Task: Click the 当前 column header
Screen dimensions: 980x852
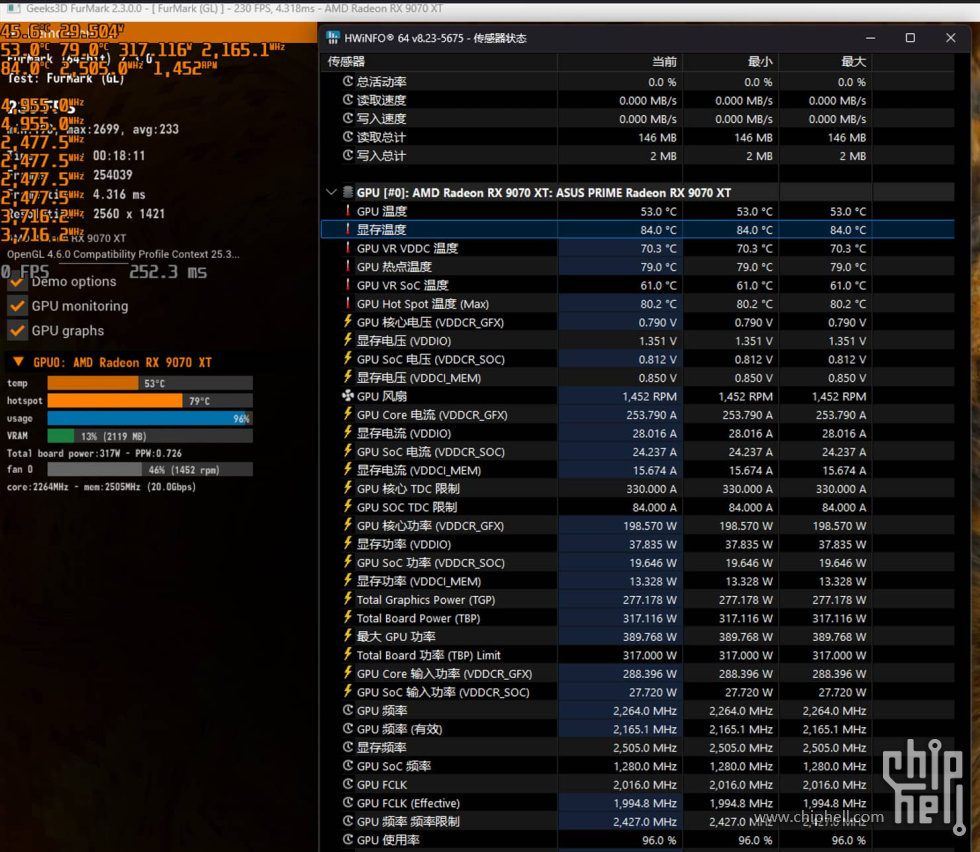Action: click(620, 61)
